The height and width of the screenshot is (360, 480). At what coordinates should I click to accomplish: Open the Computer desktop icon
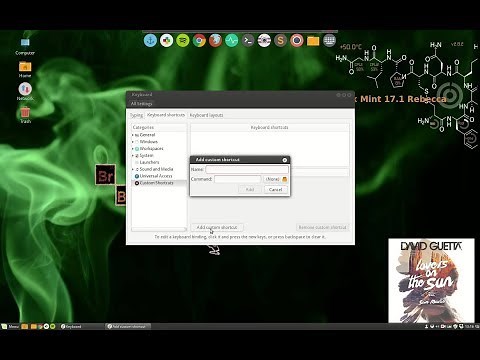click(25, 46)
